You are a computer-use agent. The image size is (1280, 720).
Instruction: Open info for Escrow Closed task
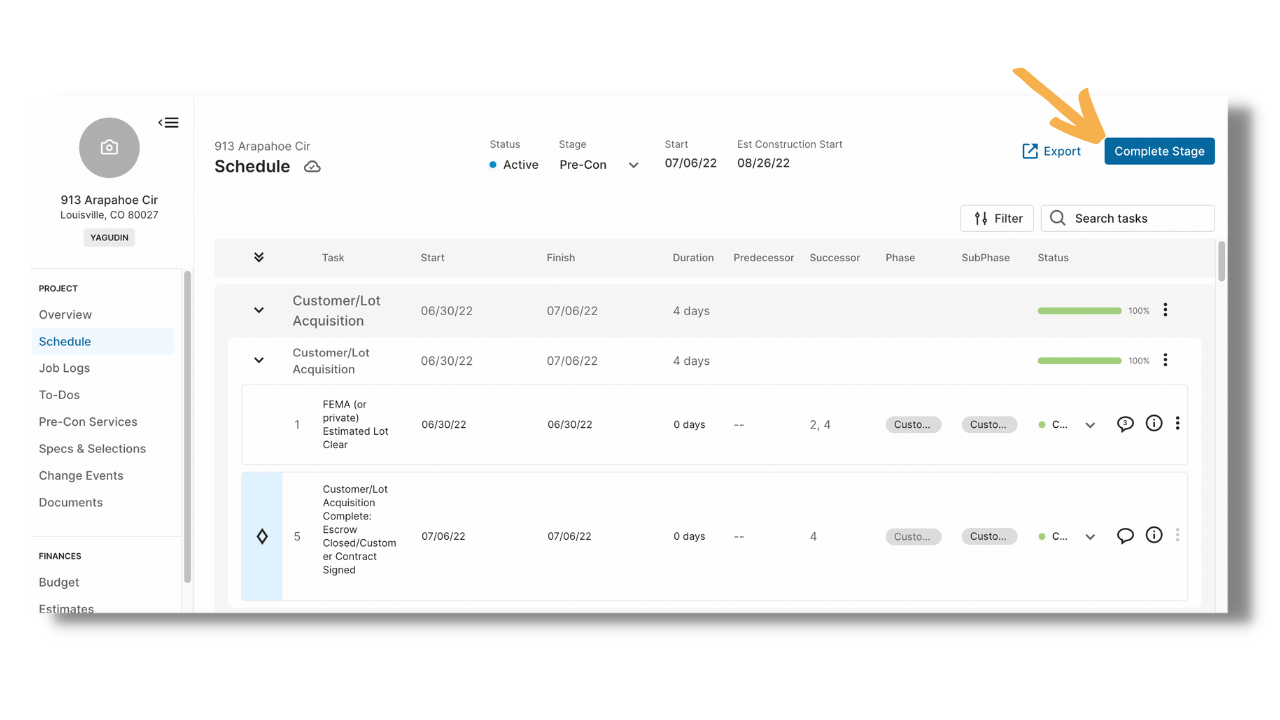click(1154, 536)
